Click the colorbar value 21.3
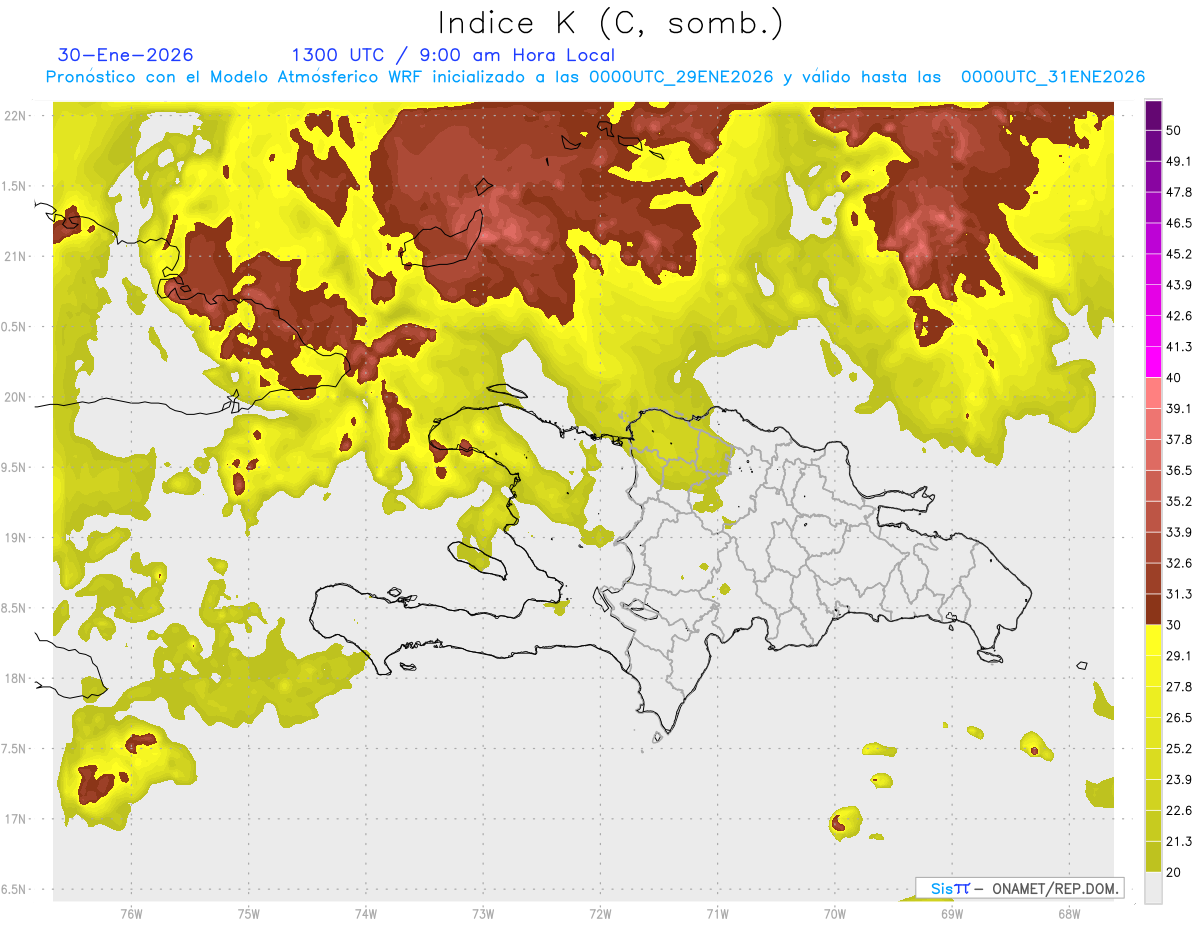This screenshot has width=1200, height=927. tap(1179, 842)
